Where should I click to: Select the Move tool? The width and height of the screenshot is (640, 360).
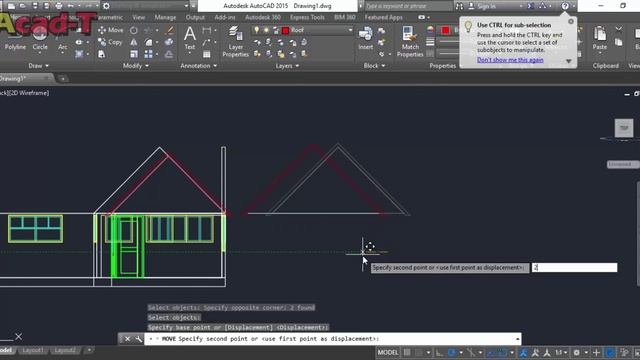pyautogui.click(x=111, y=30)
